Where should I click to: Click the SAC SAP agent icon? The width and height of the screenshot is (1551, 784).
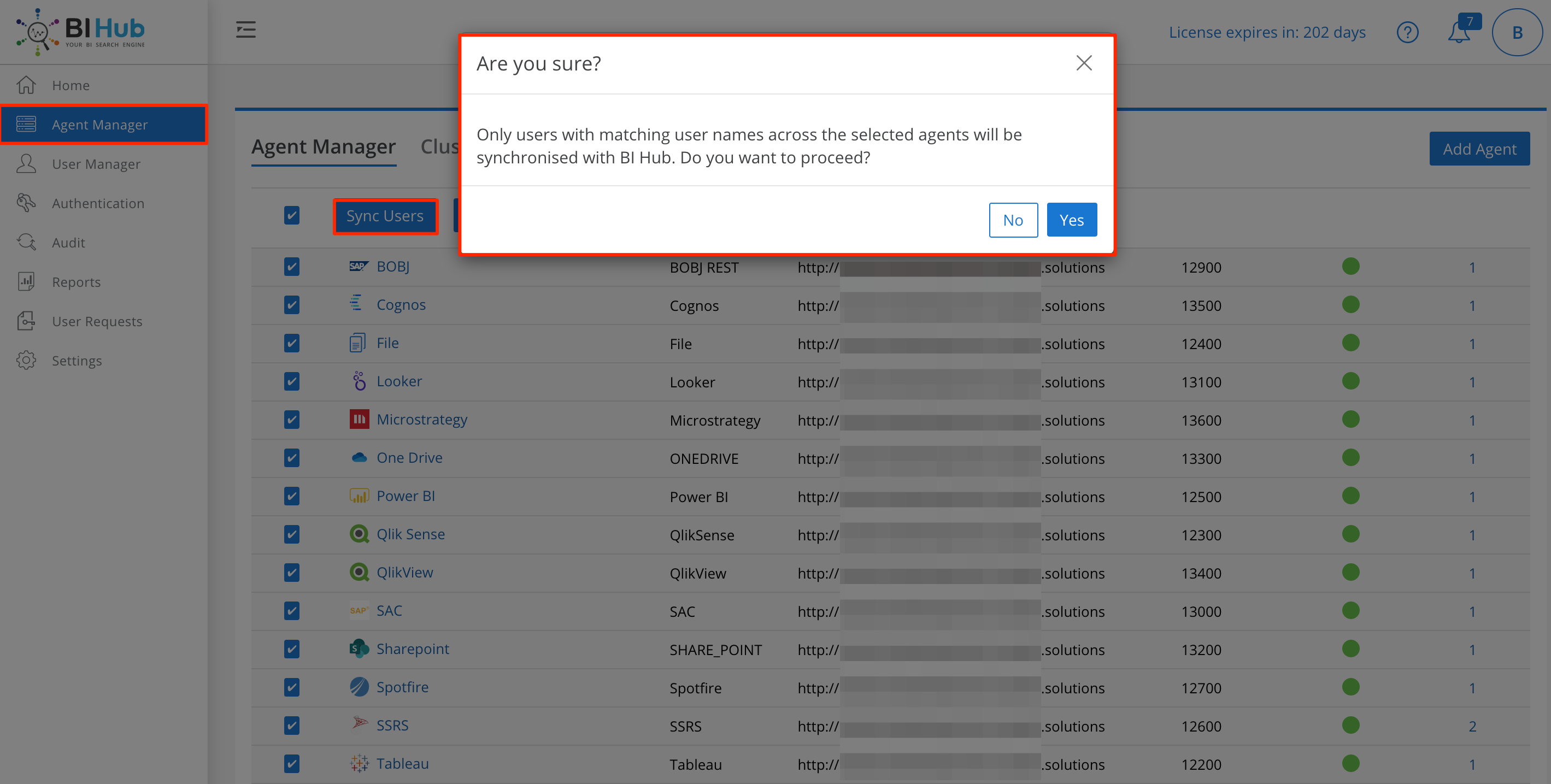360,610
